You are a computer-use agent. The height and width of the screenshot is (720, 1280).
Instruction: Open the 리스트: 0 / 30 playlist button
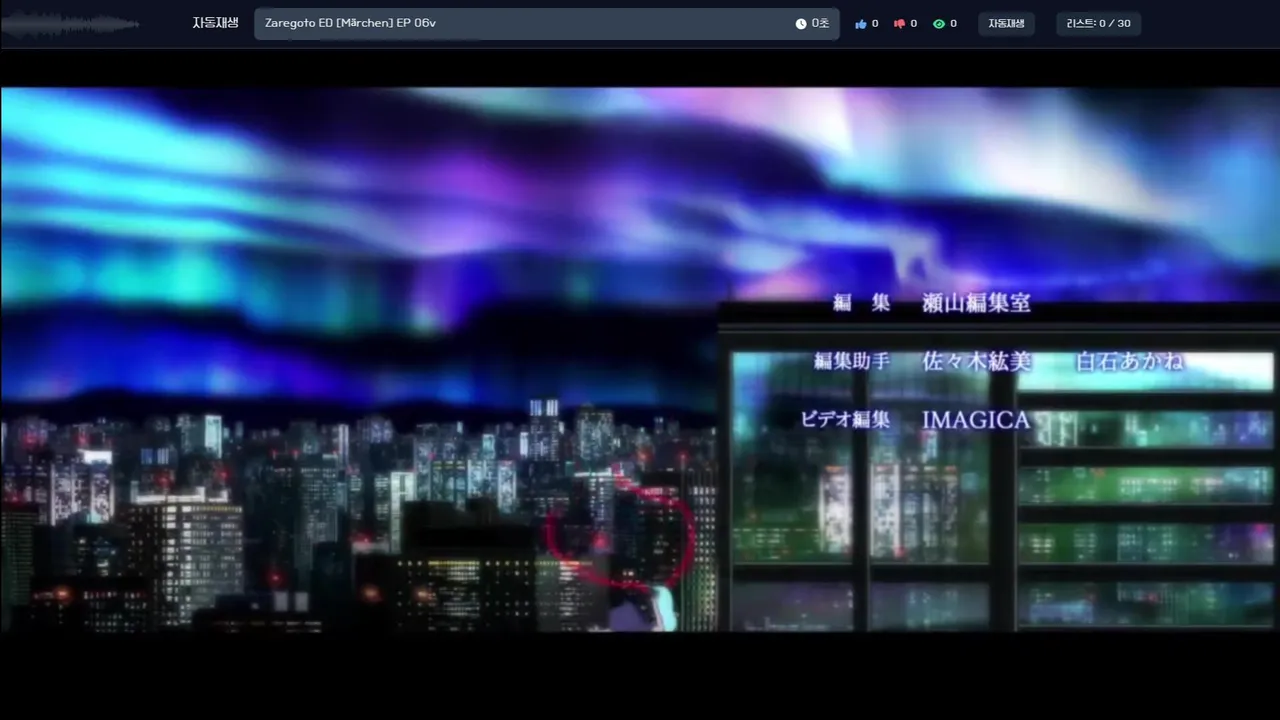[1099, 24]
